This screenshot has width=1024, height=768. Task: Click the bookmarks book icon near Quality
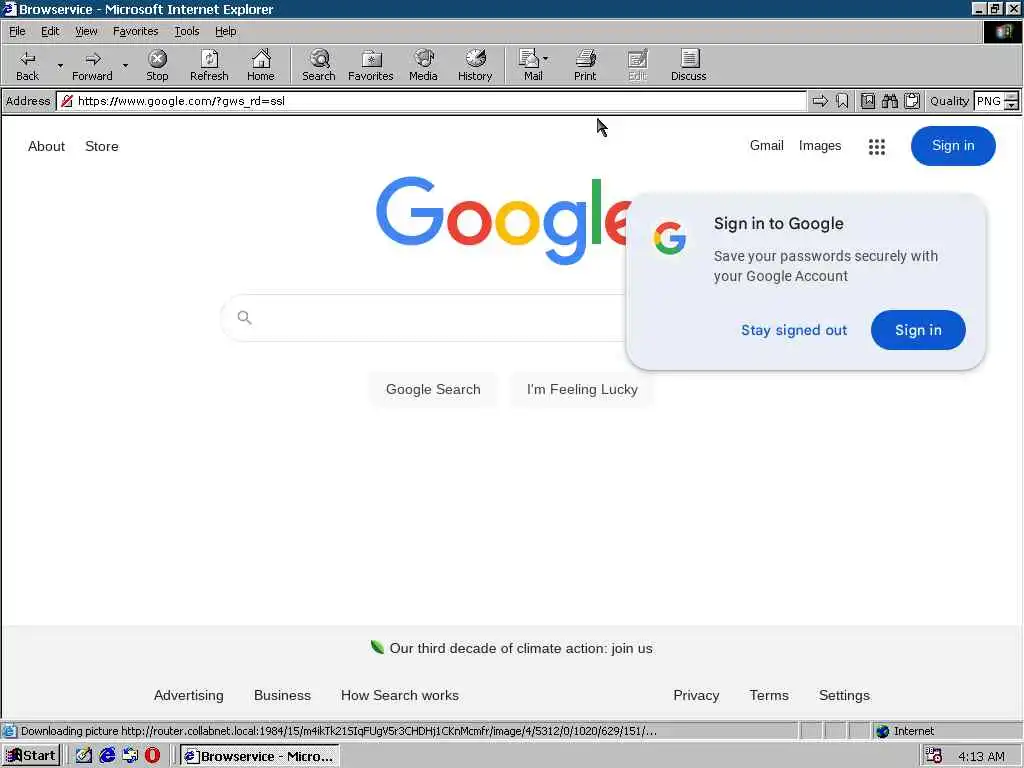click(868, 101)
